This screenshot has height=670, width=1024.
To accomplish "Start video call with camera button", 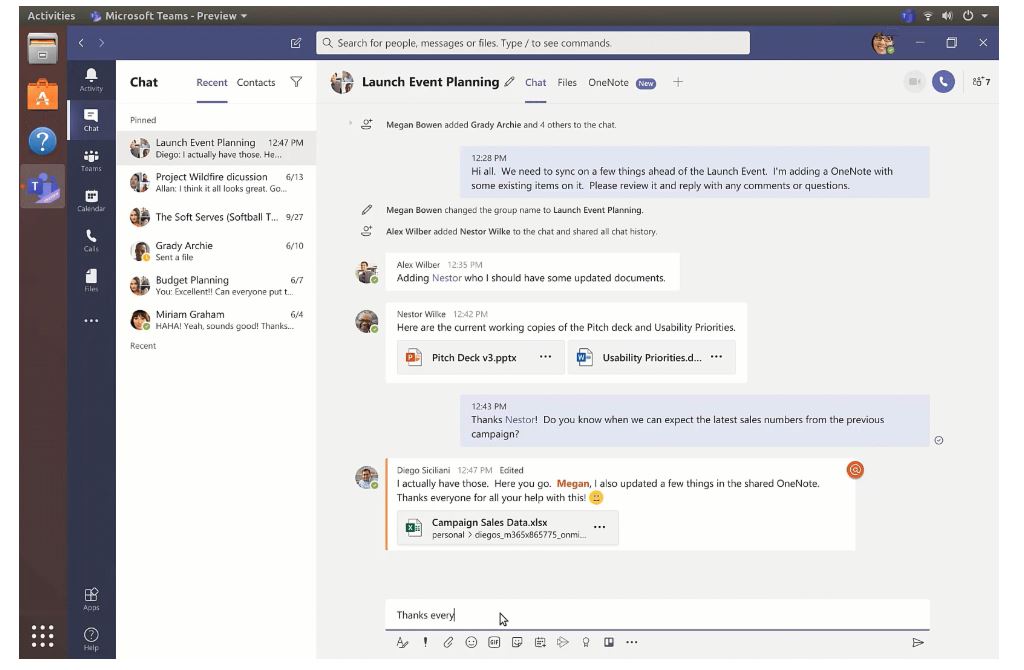I will click(914, 82).
